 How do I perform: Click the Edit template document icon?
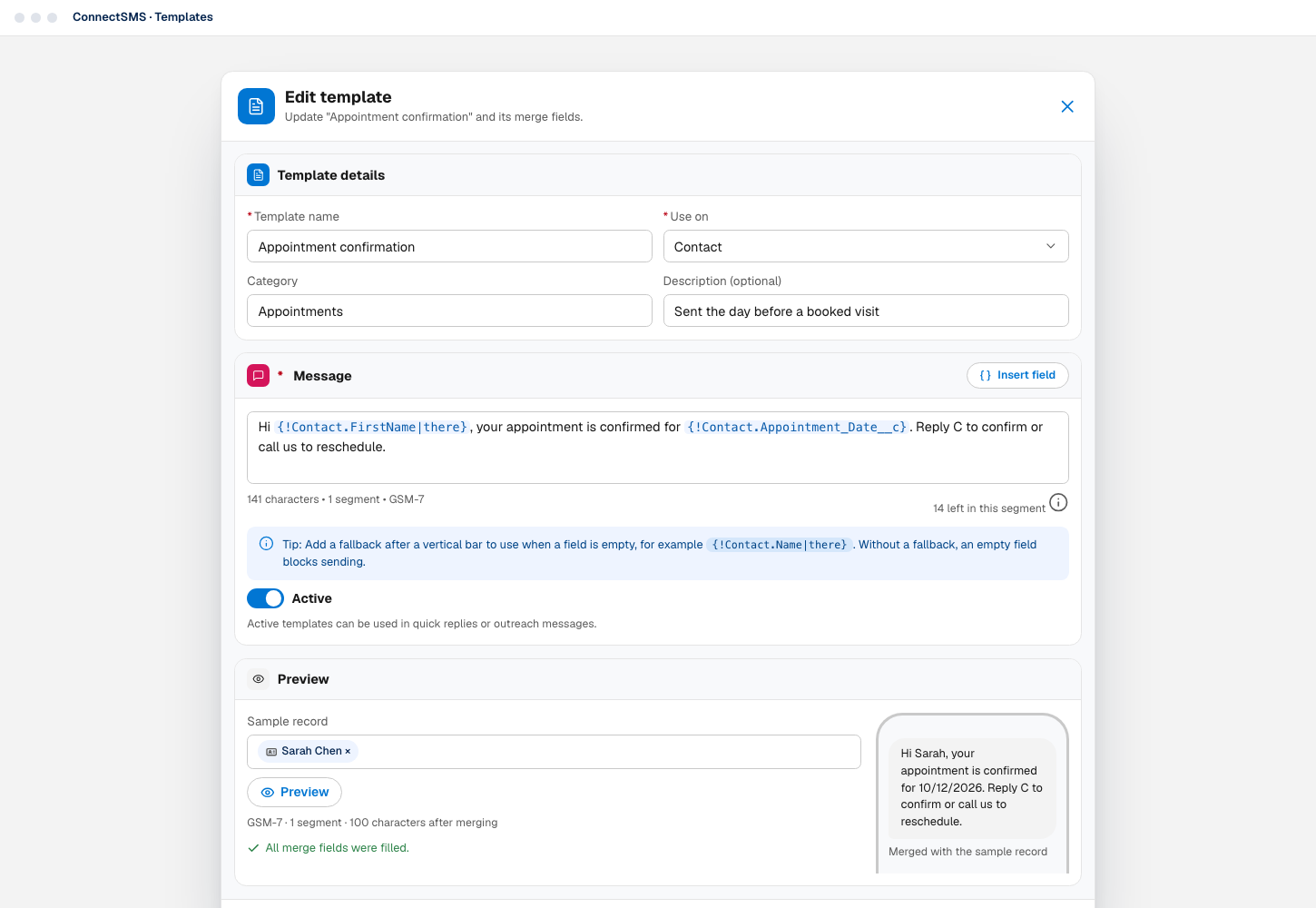pos(256,106)
